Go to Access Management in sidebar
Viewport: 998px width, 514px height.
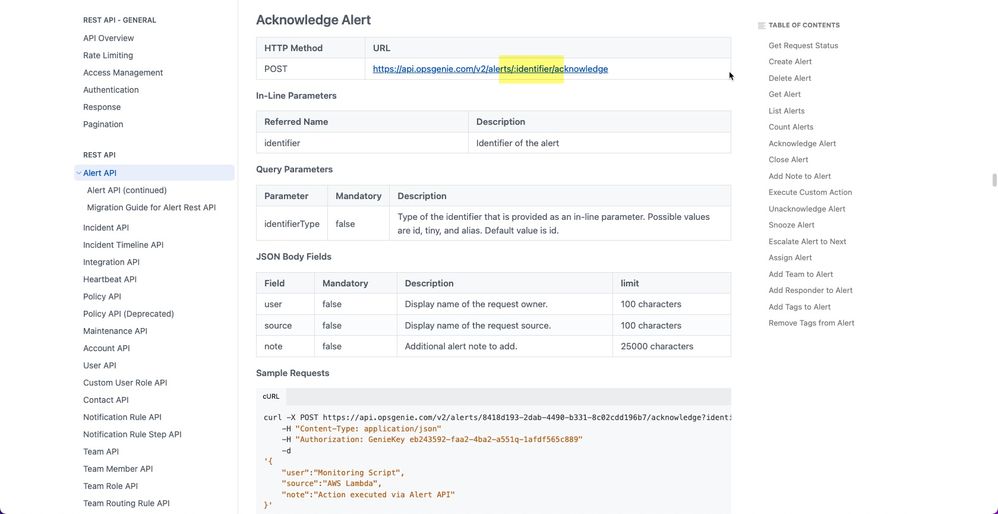[123, 73]
